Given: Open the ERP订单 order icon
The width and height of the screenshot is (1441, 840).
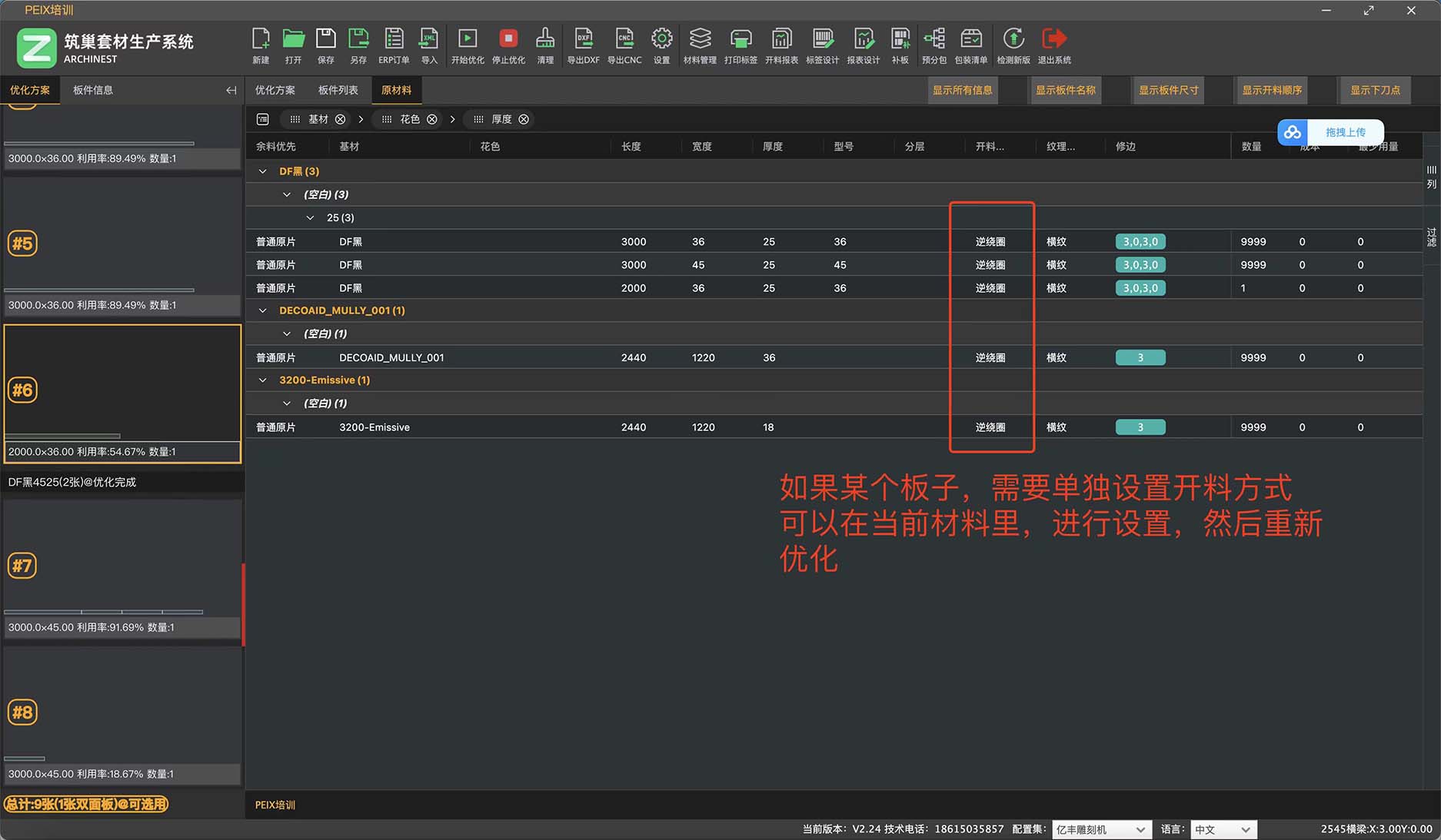Looking at the screenshot, I should (x=394, y=45).
